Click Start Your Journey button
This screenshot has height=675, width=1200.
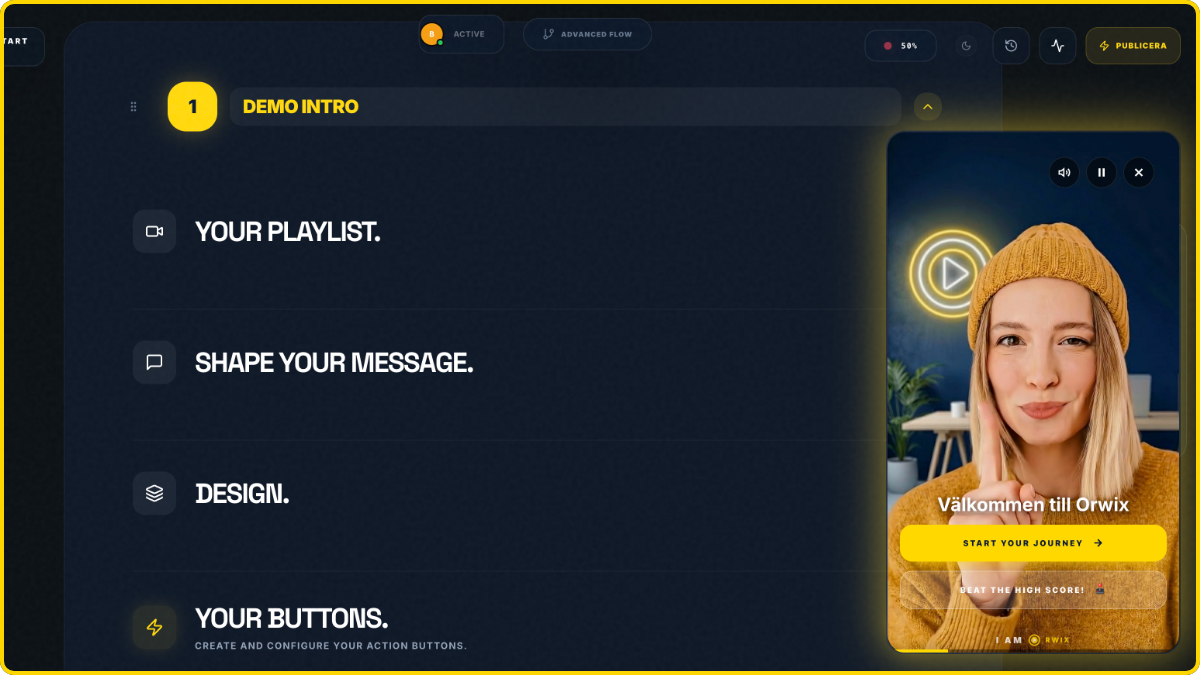point(1033,543)
